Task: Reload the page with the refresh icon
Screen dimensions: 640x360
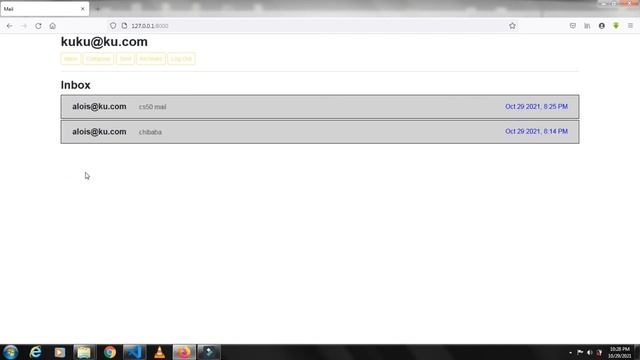Action: point(38,26)
